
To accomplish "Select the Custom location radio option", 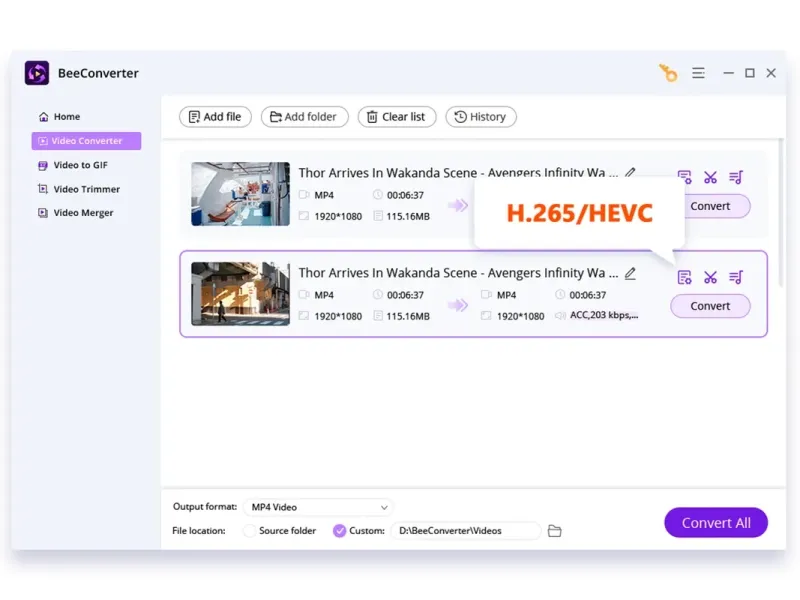I will click(339, 531).
